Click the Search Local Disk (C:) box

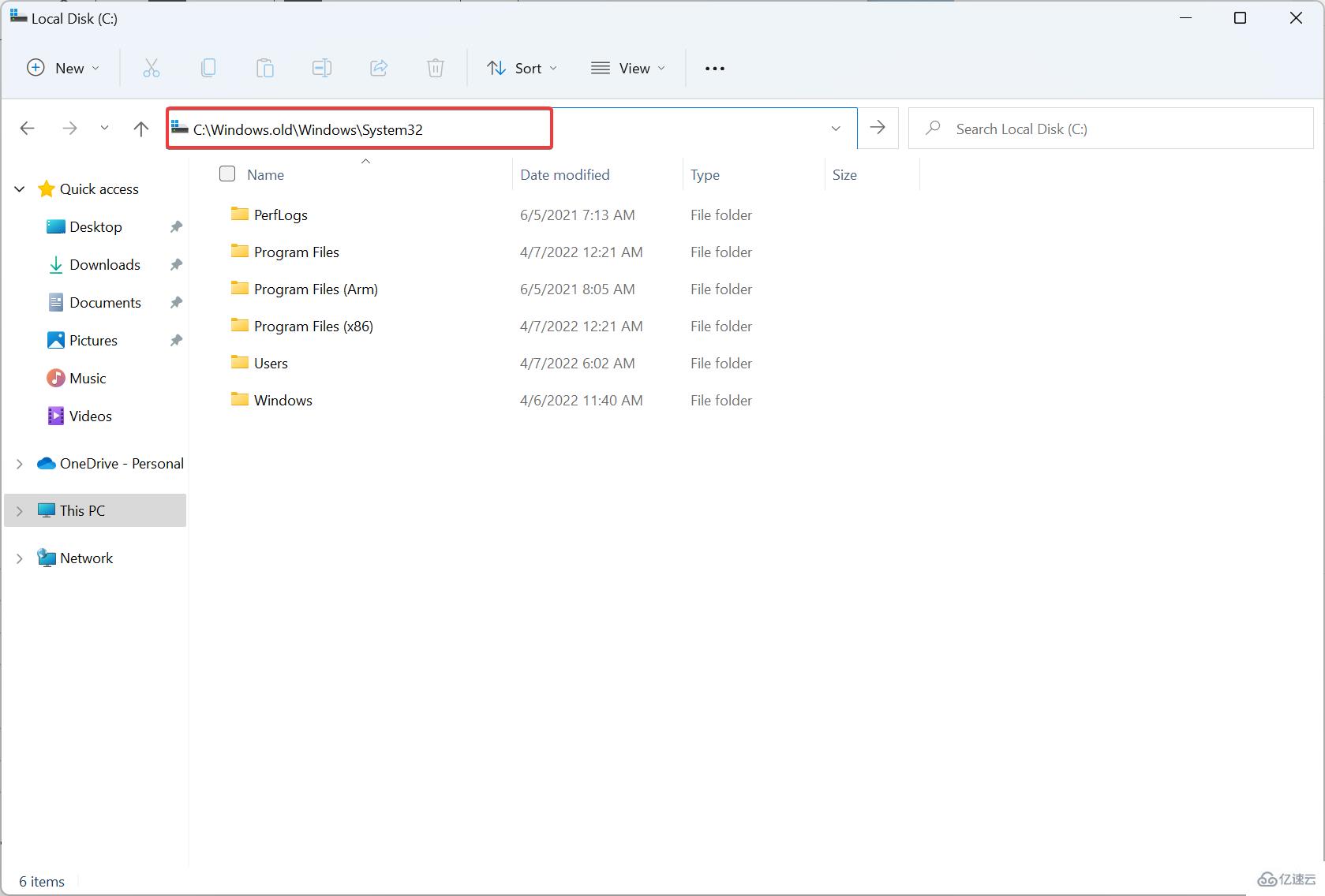(x=1111, y=129)
